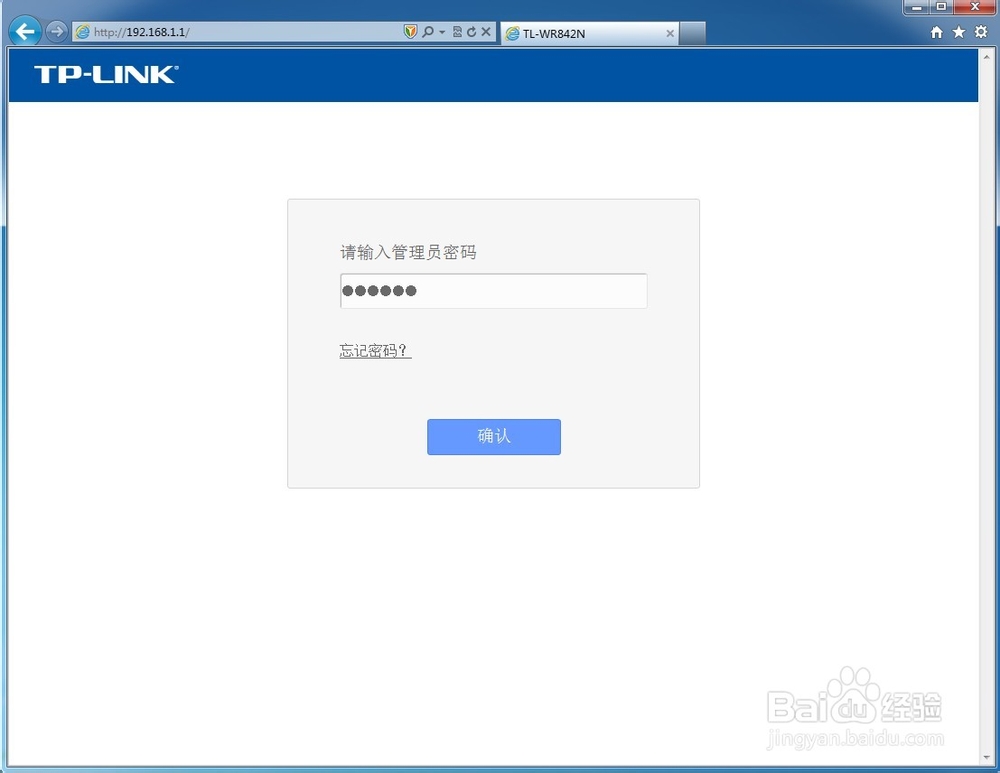1000x773 pixels.
Task: Click the scrollbar down arrow
Action: [987, 758]
